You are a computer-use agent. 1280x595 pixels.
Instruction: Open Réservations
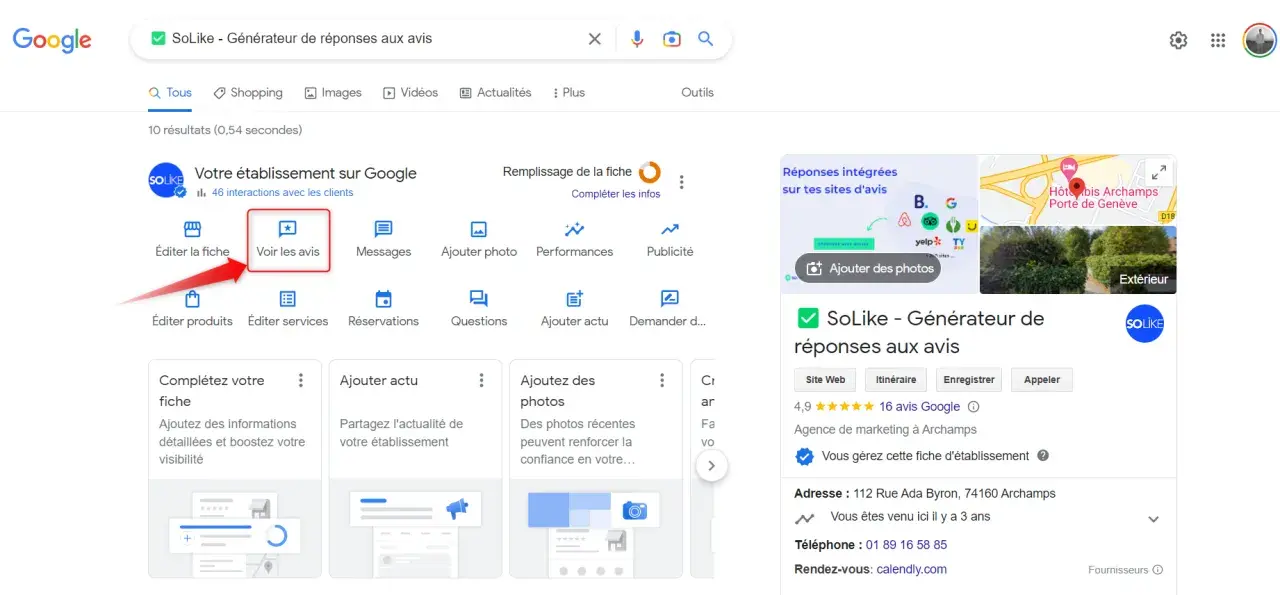[383, 309]
